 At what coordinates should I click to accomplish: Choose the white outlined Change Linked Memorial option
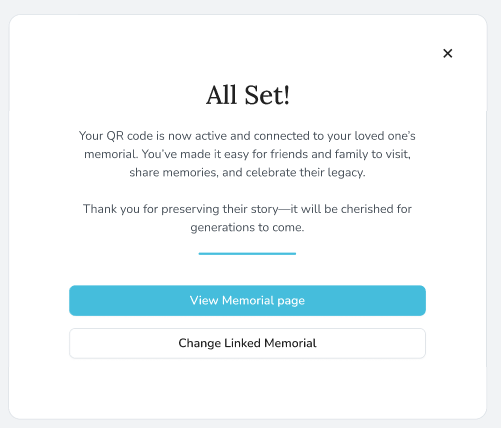tap(247, 343)
